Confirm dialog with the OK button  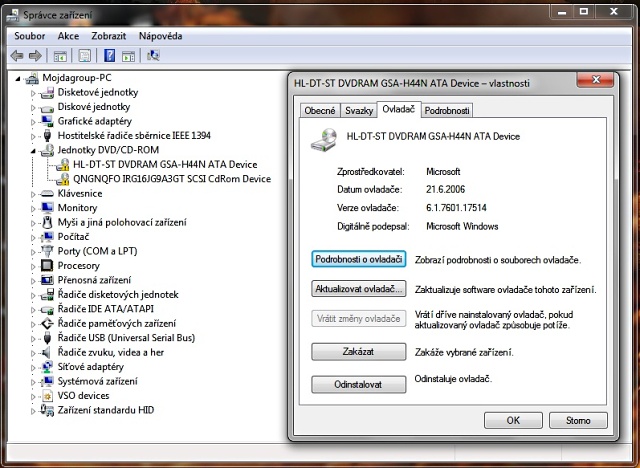[513, 420]
